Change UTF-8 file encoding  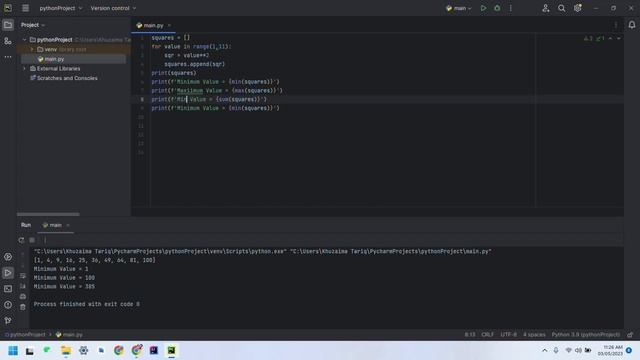click(509, 335)
